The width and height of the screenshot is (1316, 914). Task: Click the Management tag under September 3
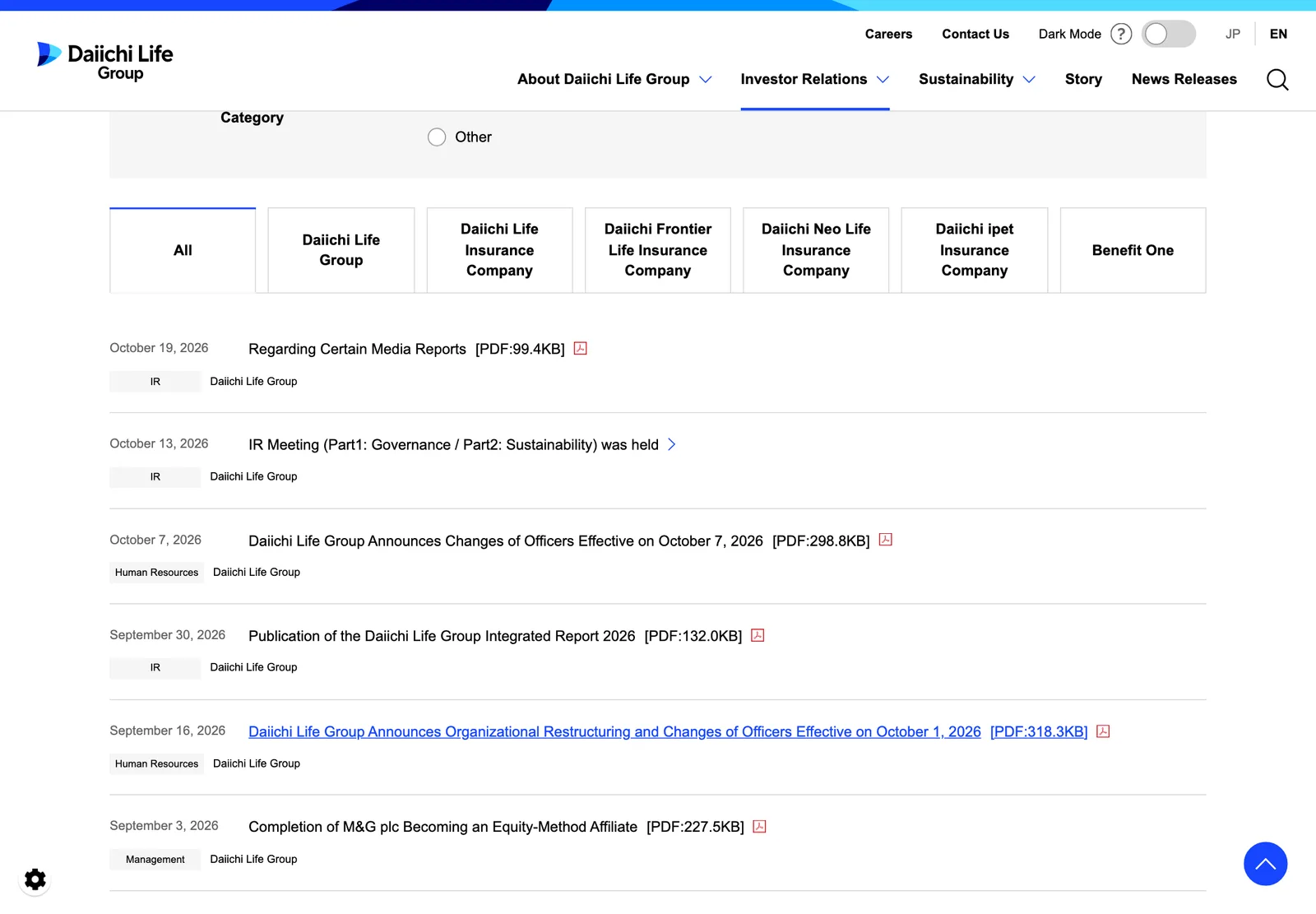click(155, 860)
